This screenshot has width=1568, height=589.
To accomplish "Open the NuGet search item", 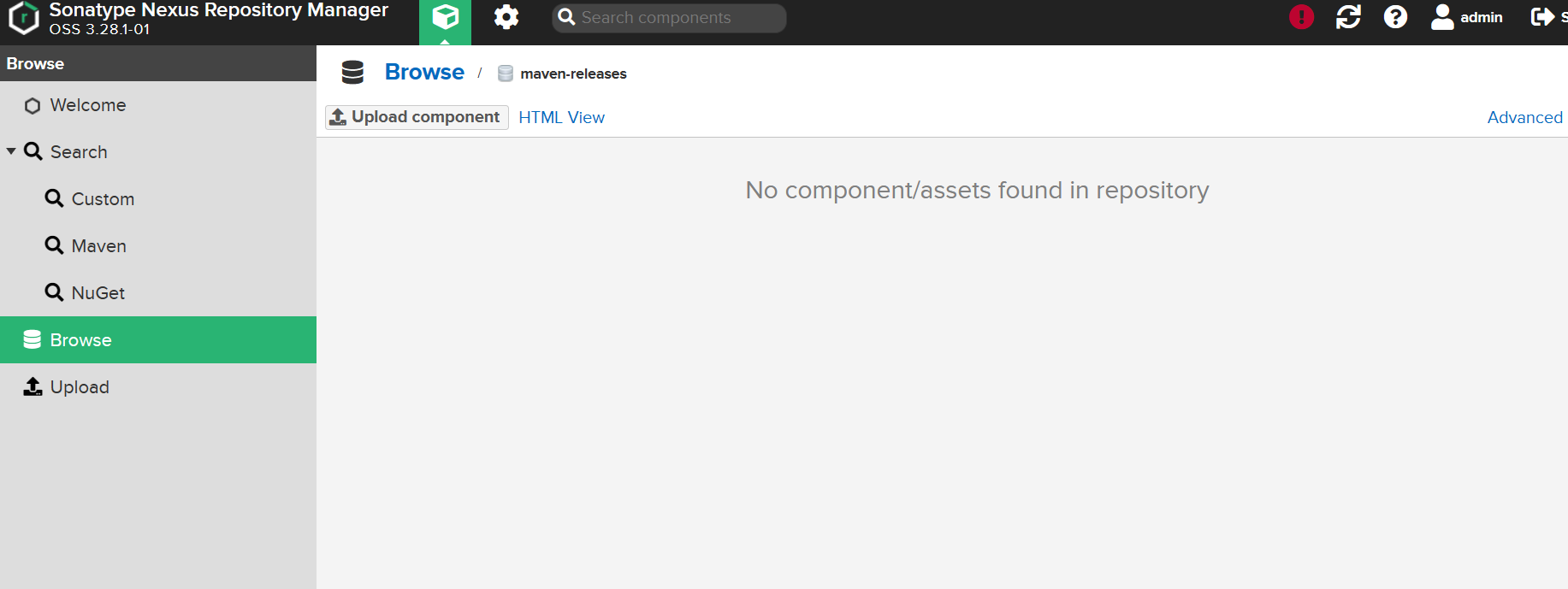I will tap(98, 293).
